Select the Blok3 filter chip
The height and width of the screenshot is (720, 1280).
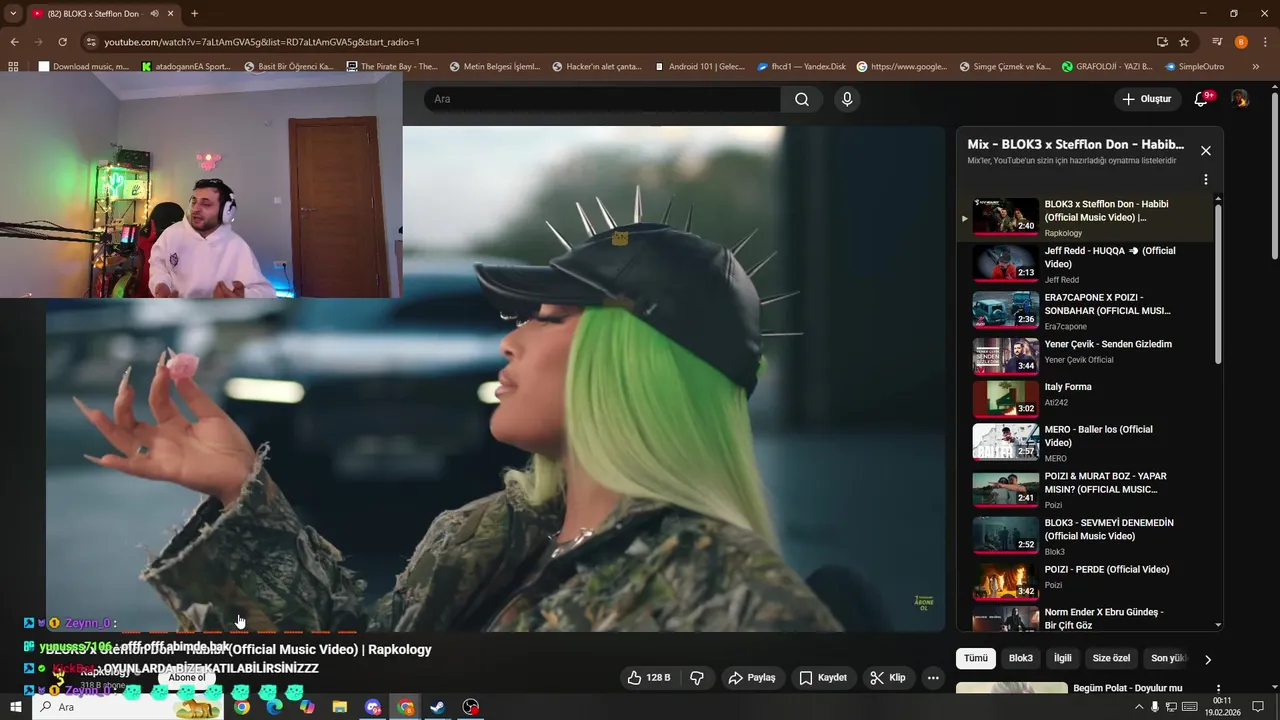tap(1020, 658)
